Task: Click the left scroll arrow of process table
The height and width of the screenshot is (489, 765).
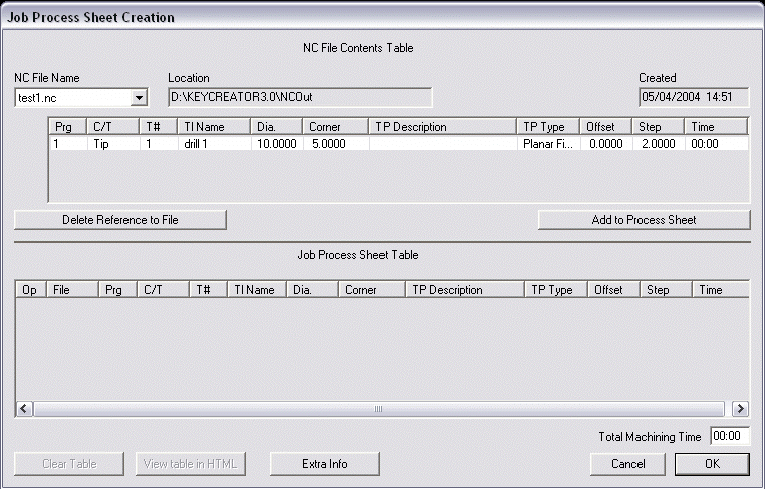Action: pyautogui.click(x=24, y=409)
